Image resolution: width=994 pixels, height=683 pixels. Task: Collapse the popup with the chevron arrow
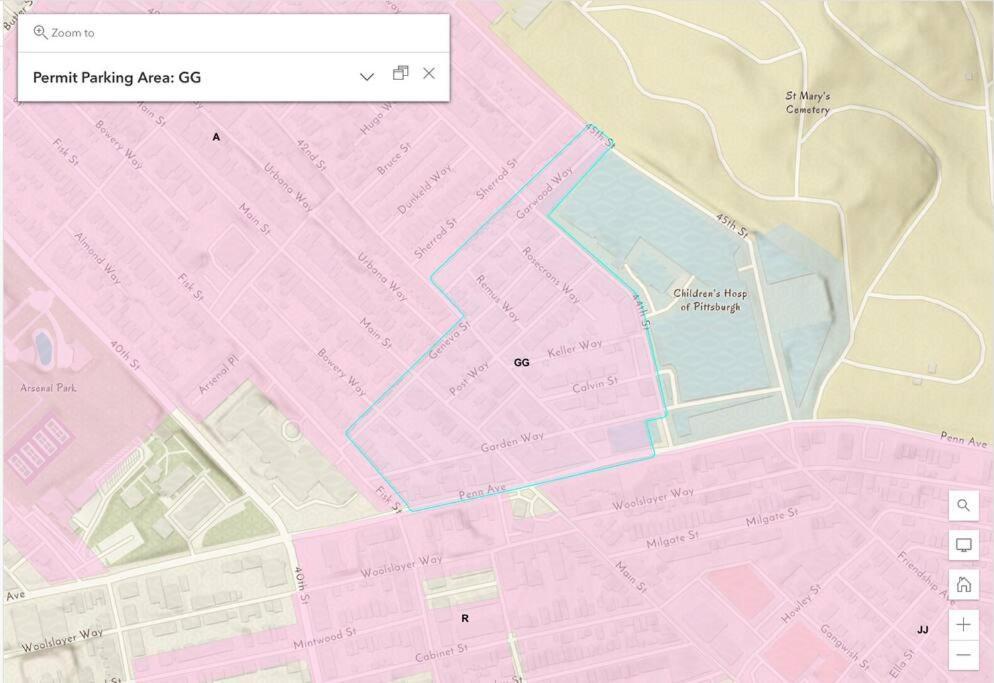pos(367,77)
